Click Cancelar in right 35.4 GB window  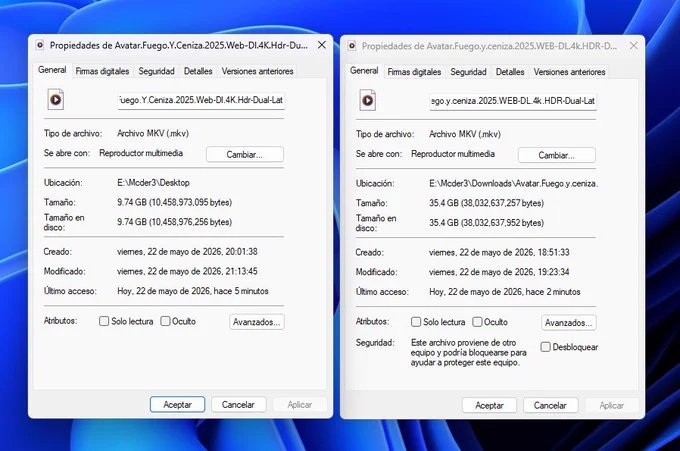550,405
